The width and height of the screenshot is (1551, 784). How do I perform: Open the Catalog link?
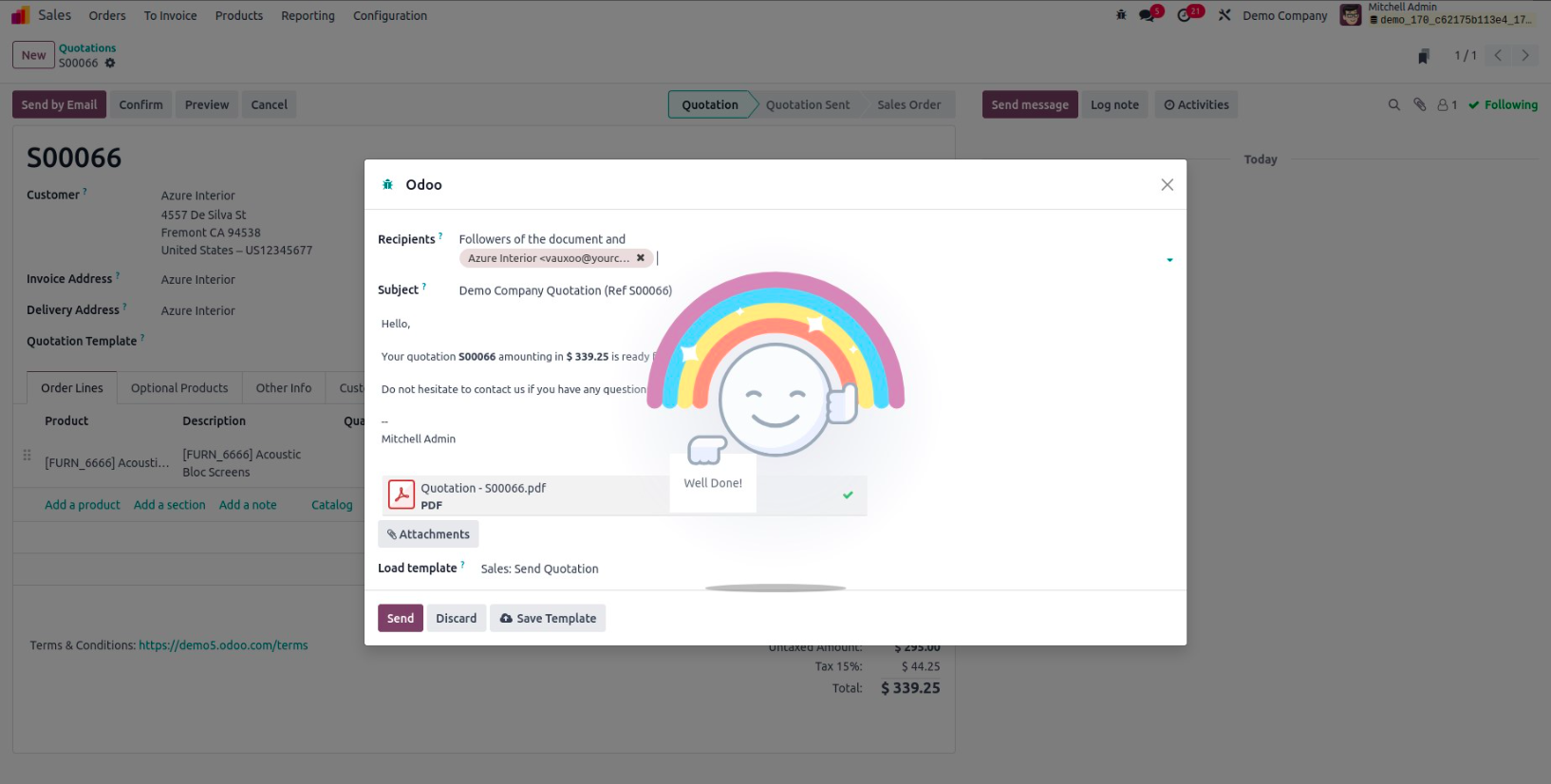pyautogui.click(x=332, y=505)
